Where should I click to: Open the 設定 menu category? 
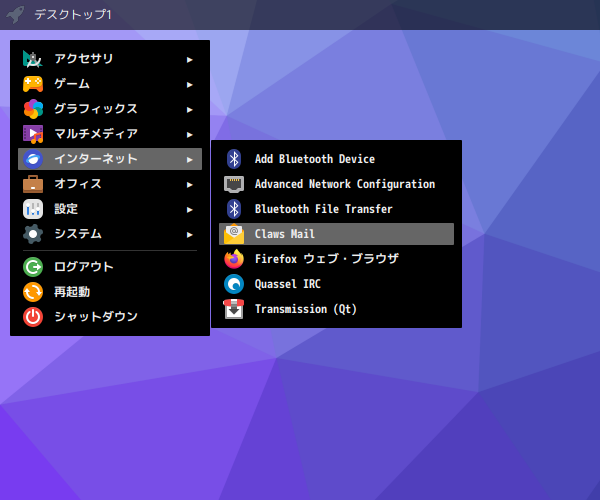tap(110, 209)
